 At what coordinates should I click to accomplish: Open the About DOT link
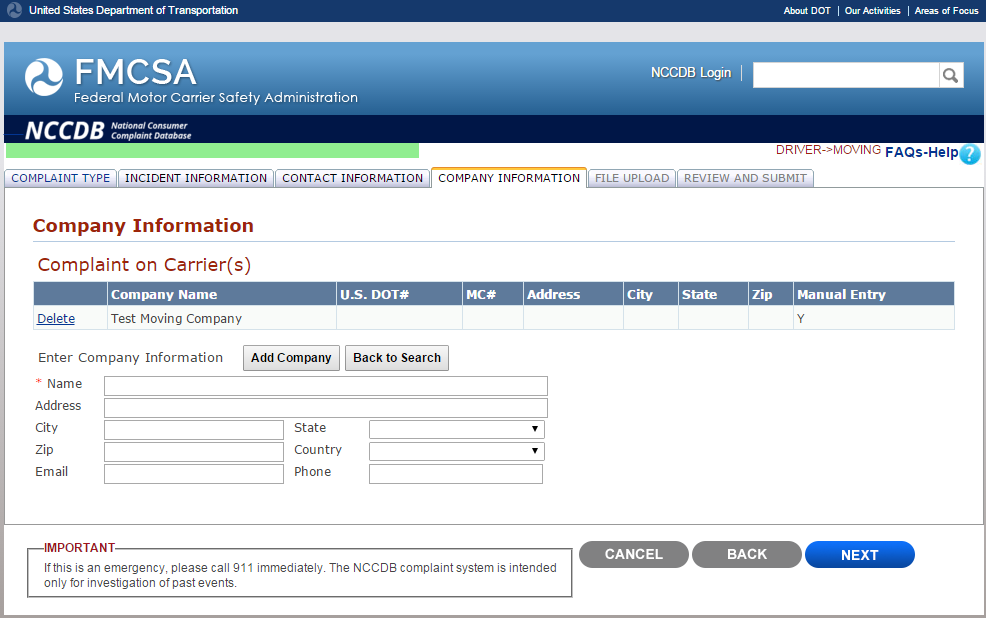click(807, 11)
